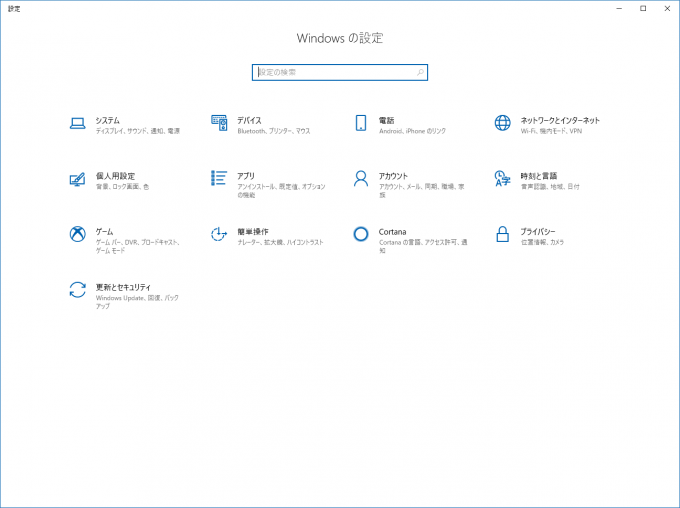The image size is (680, 508).
Task: Click the 'アンインストール、既定値、オプションの機能' description
Action: tap(281, 191)
